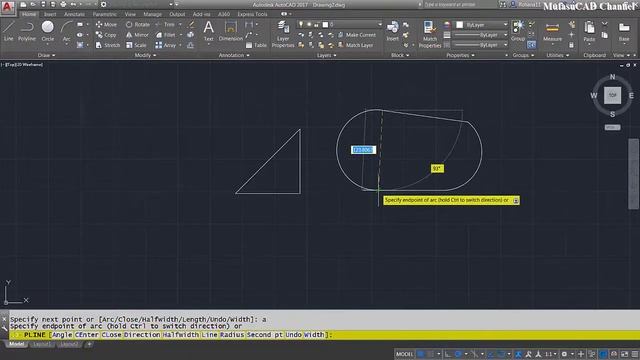Select the Polyline tool

pyautogui.click(x=27, y=31)
